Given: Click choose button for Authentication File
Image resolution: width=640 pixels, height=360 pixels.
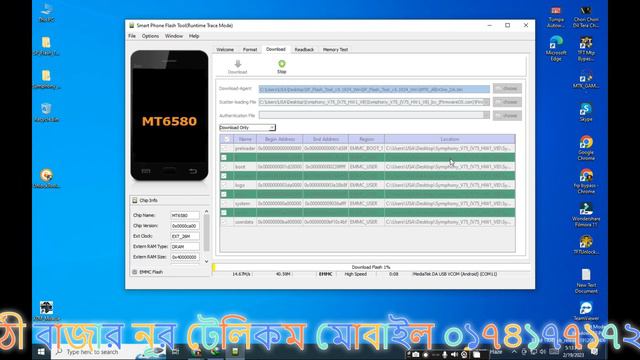Looking at the screenshot, I should tap(507, 116).
